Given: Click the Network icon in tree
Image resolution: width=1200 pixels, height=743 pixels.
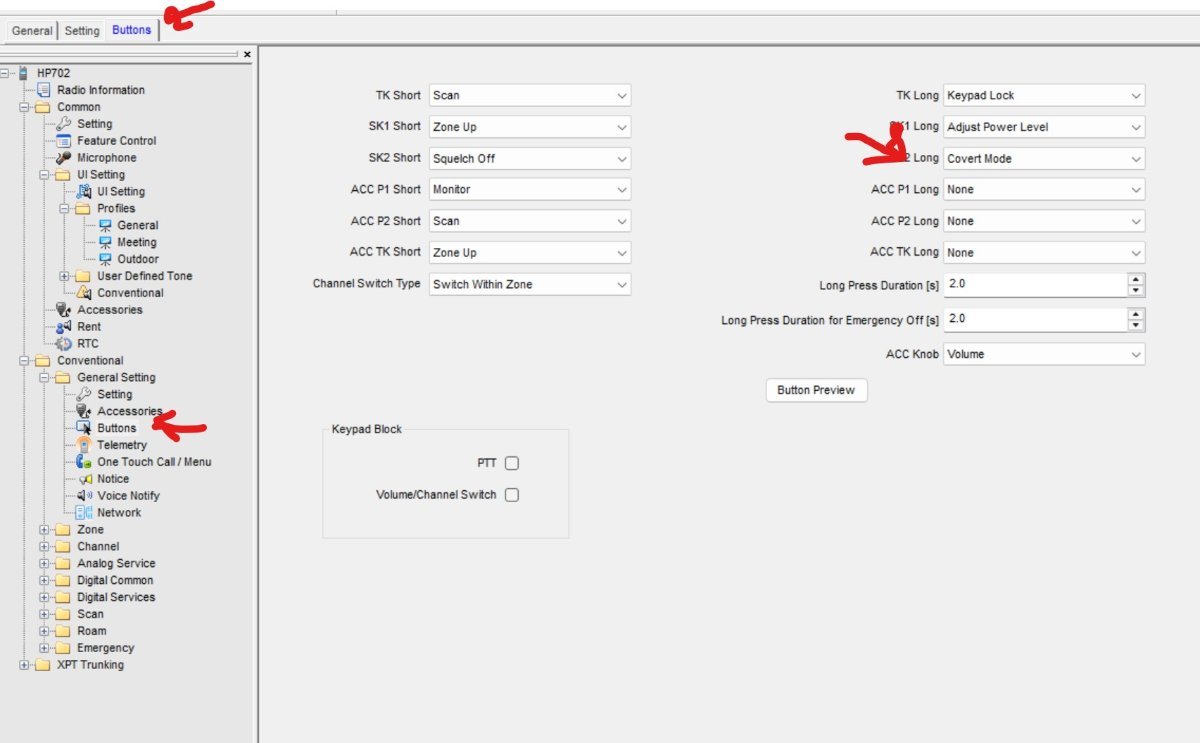Looking at the screenshot, I should pos(84,513).
